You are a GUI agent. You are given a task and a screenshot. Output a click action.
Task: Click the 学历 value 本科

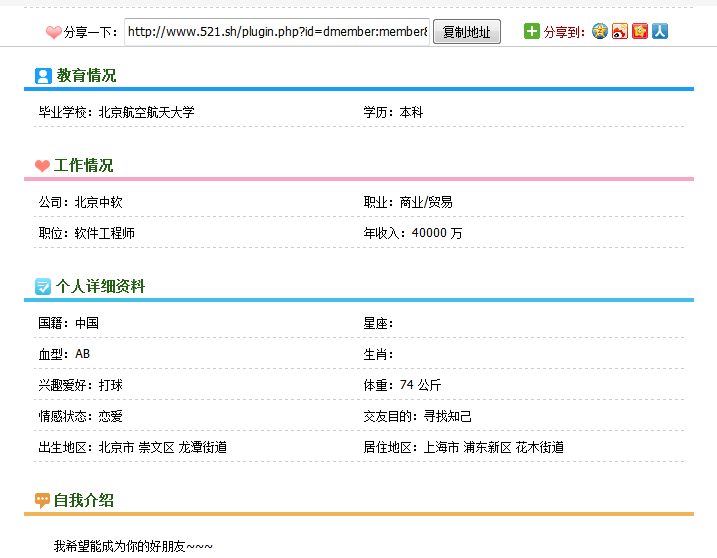tap(411, 112)
